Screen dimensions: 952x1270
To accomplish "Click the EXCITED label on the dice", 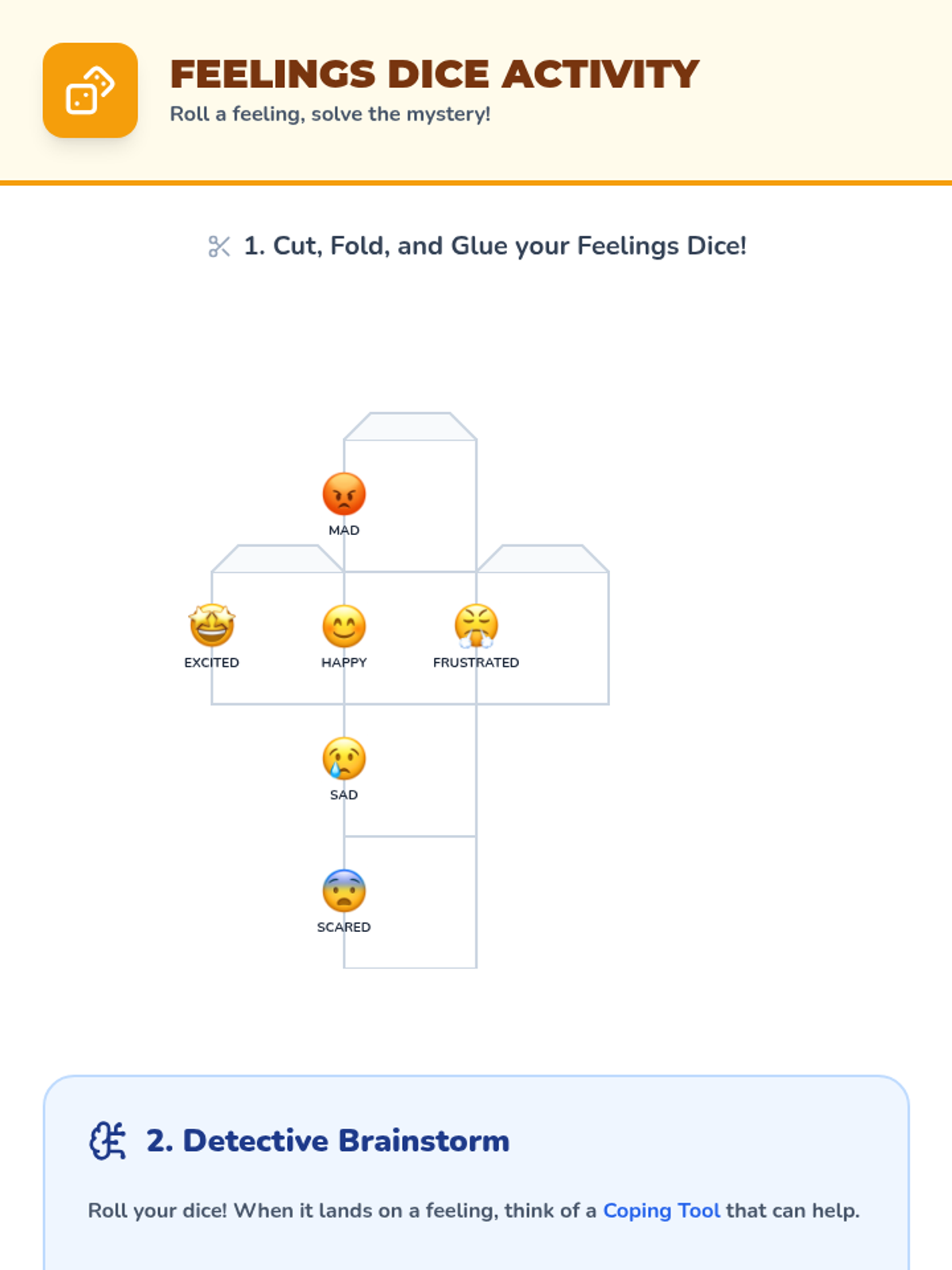I will tap(212, 663).
